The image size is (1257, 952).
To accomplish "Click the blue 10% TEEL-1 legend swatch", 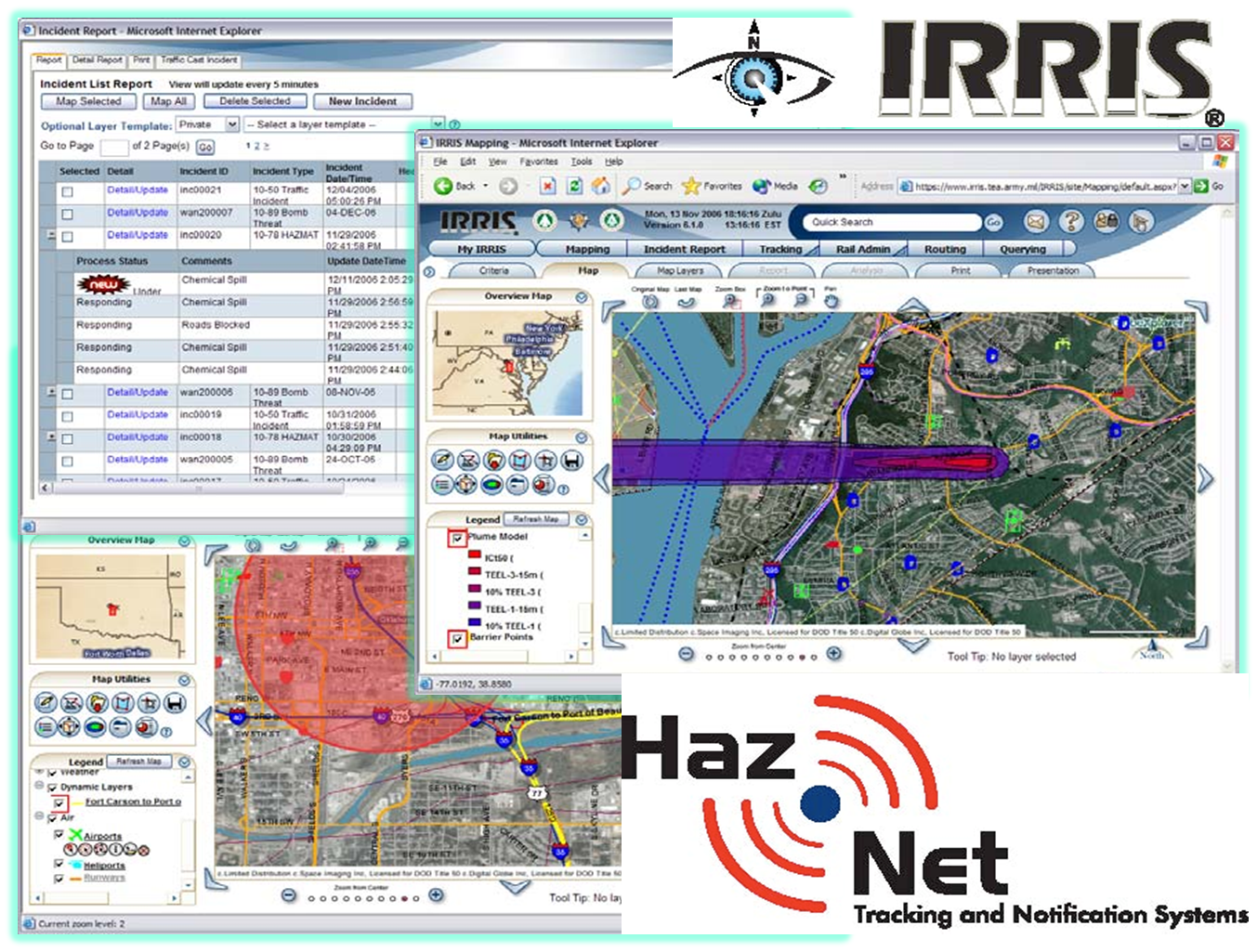I will (474, 622).
